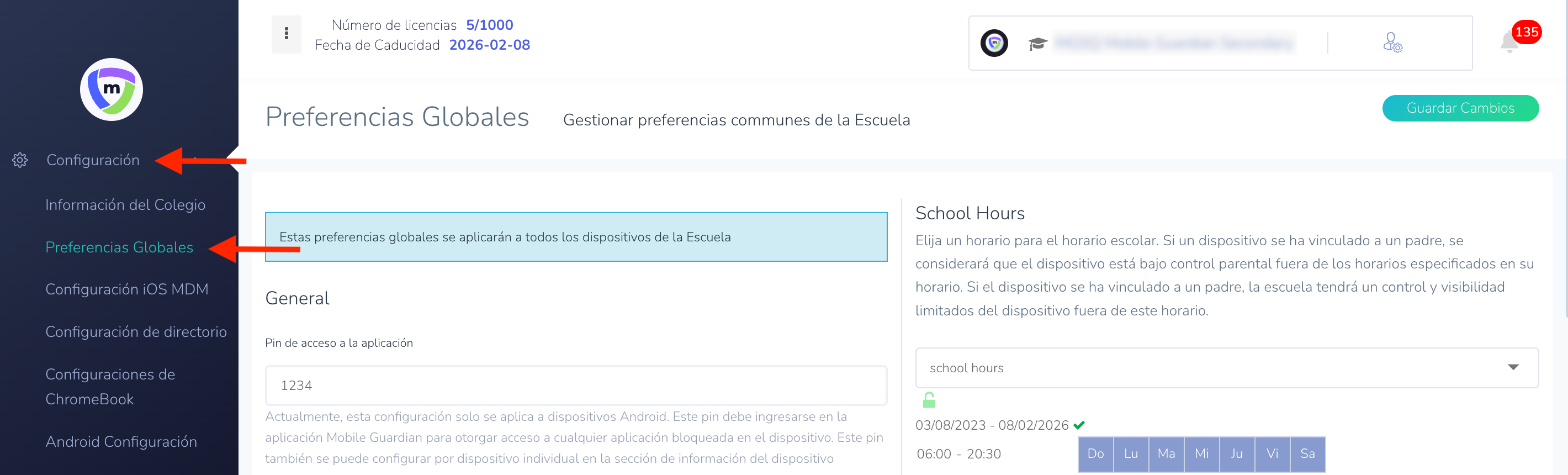Click the Pin de acceso input field
Screen dimensions: 1568x475
click(x=576, y=386)
